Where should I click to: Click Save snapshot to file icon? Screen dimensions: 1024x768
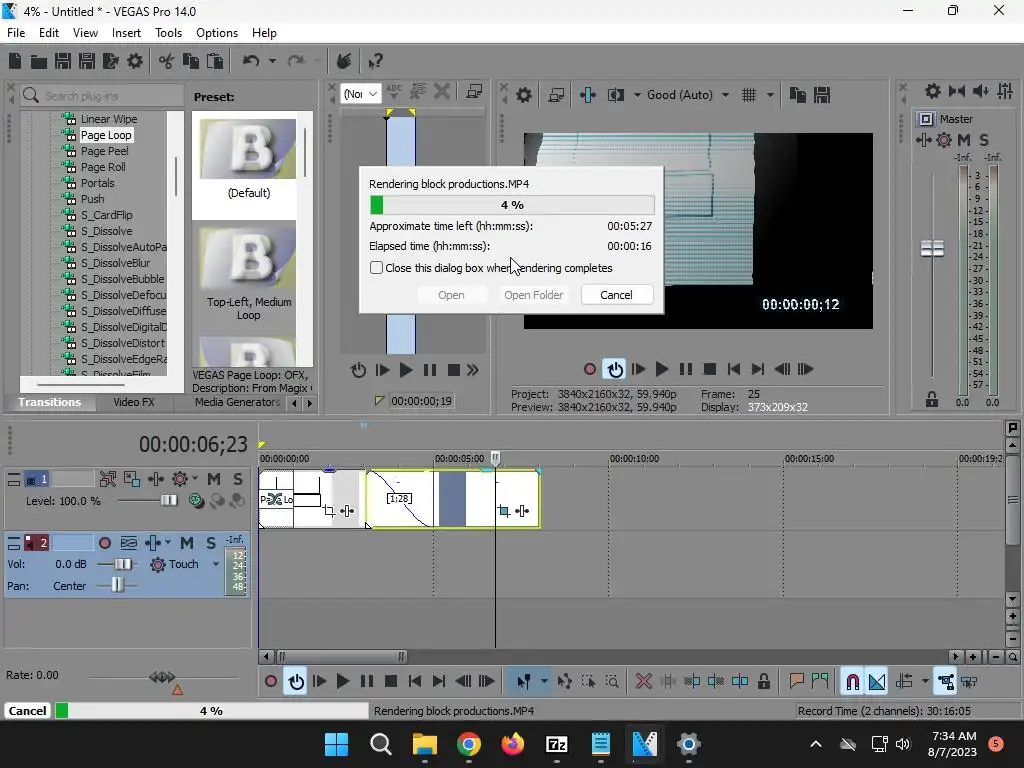[822, 95]
